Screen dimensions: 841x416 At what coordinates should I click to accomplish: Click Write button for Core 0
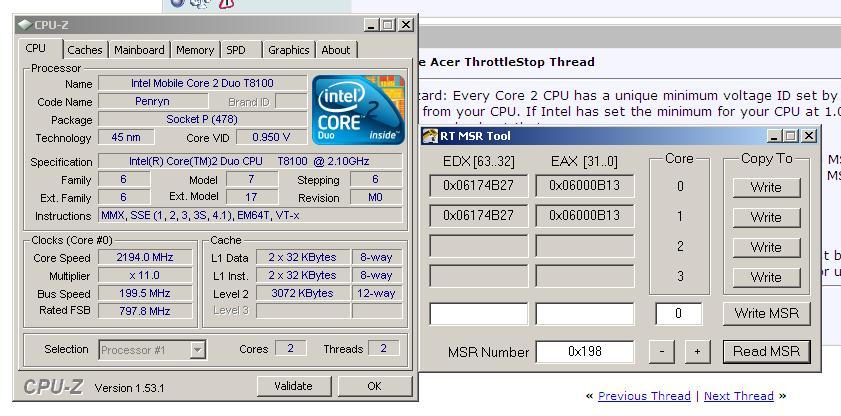(766, 187)
